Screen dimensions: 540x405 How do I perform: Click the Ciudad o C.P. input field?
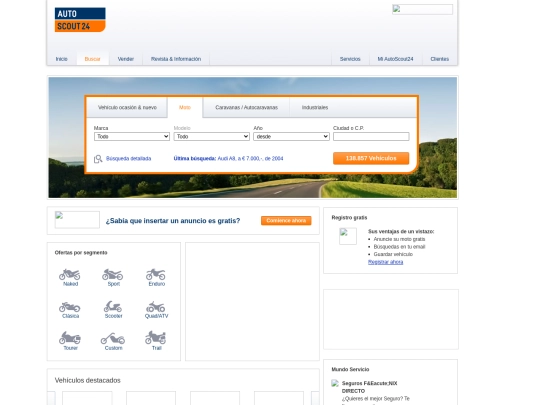(x=371, y=137)
